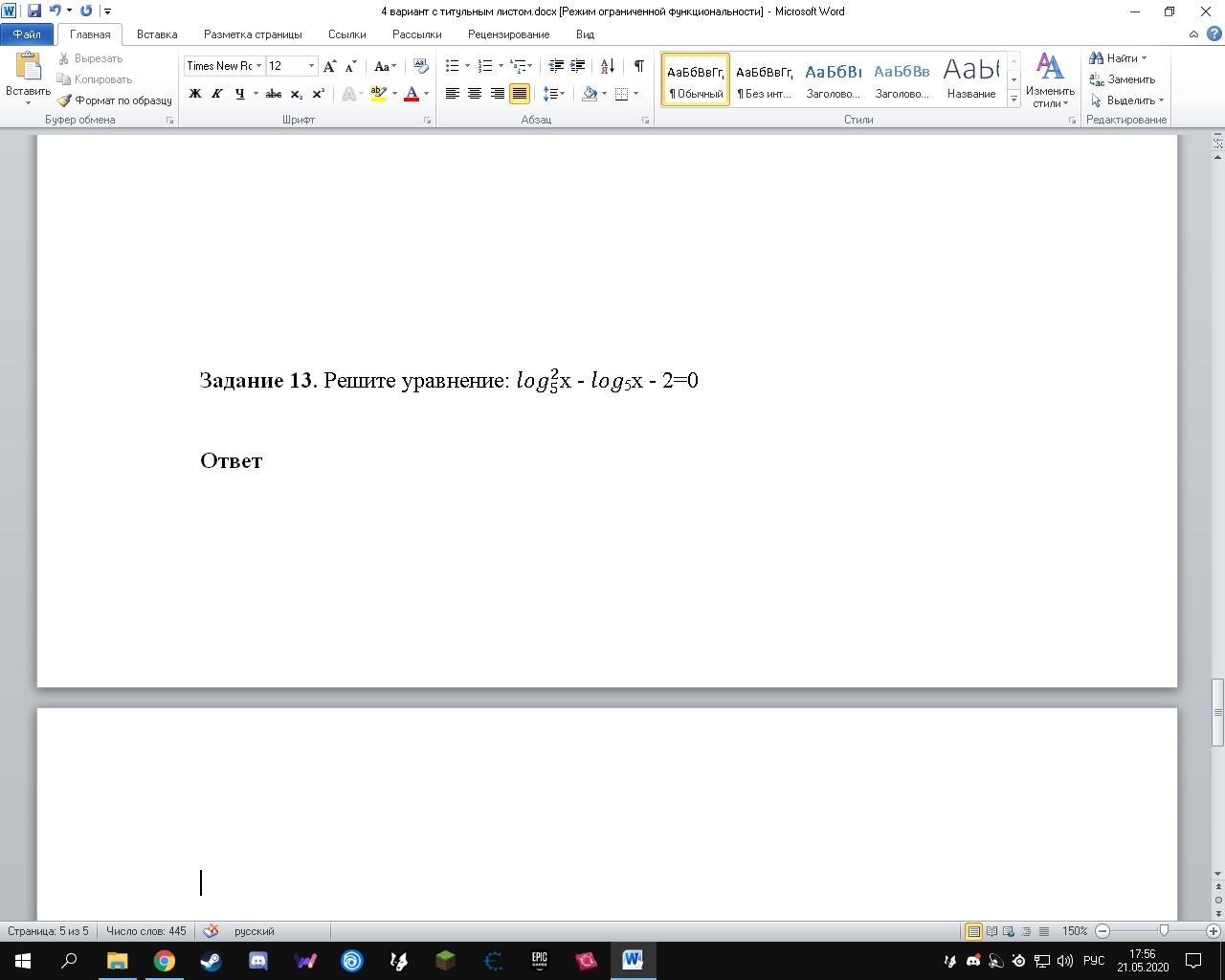Click the Заменить replace button
Image resolution: width=1225 pixels, height=980 pixels.
[1123, 79]
